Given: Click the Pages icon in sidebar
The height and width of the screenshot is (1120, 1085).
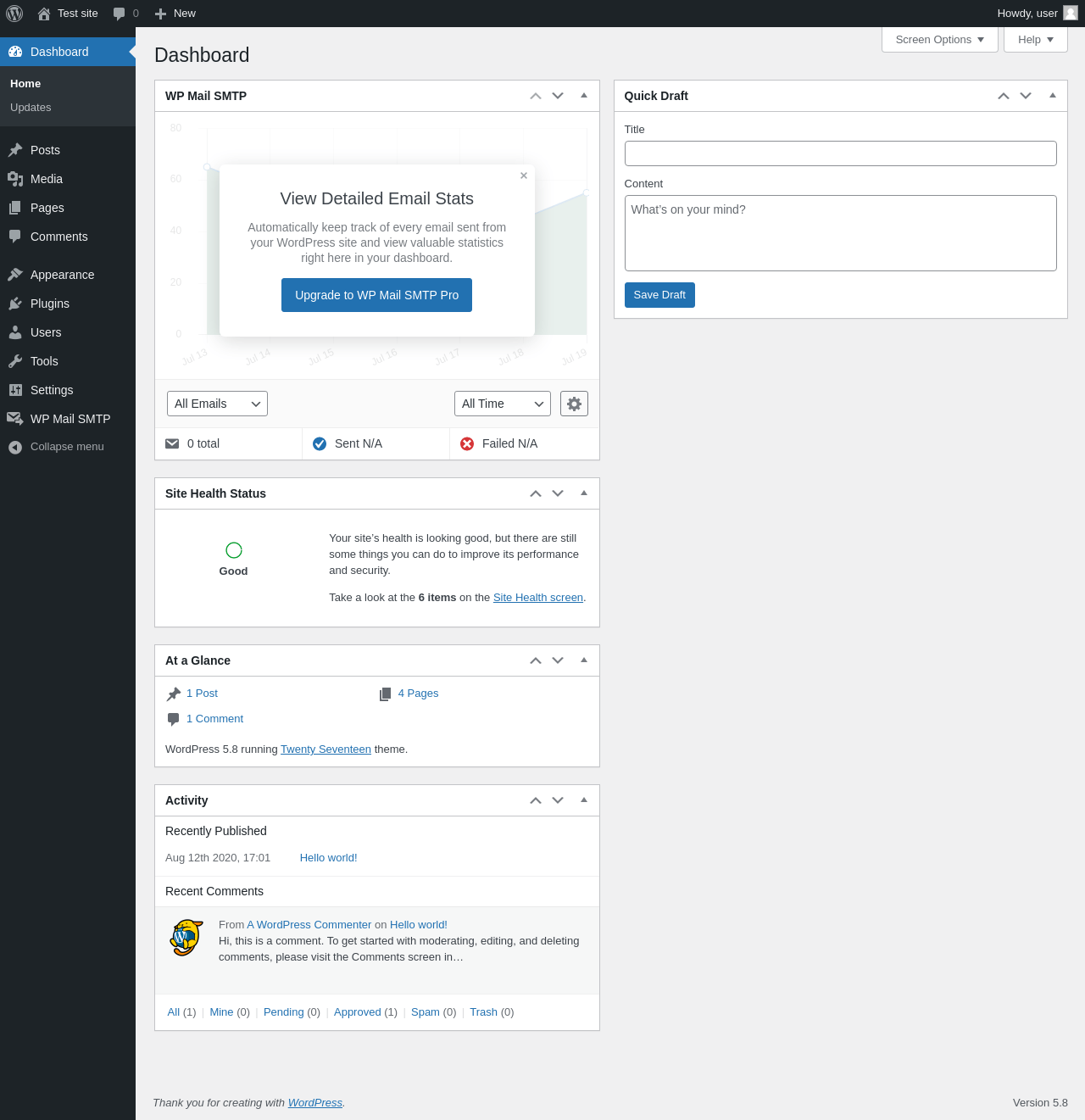Looking at the screenshot, I should (15, 208).
